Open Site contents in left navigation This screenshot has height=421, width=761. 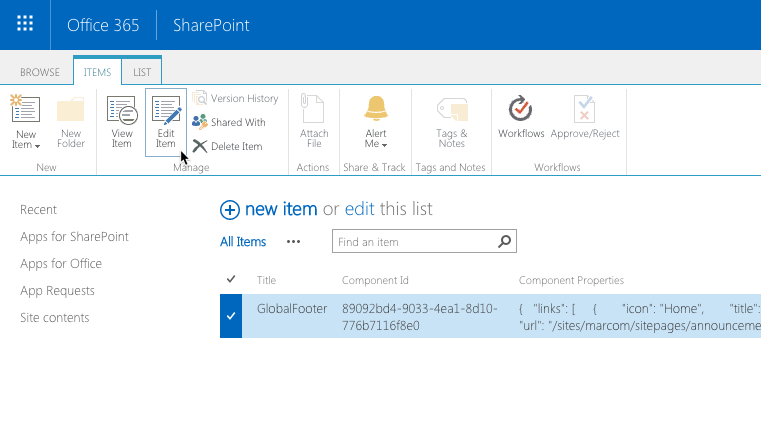[55, 318]
